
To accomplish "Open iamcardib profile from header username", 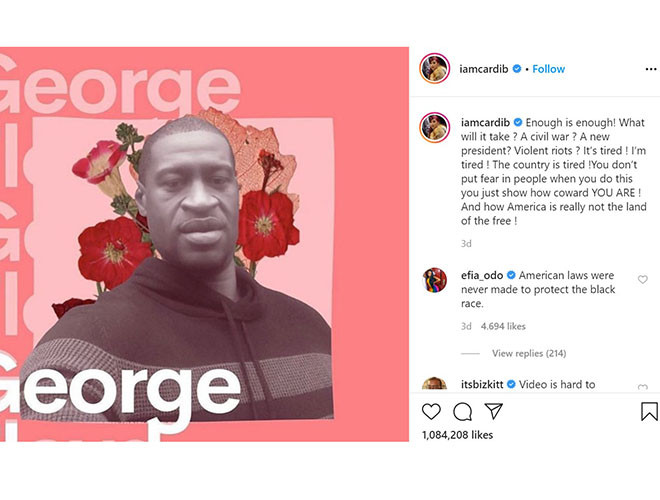I will click(484, 69).
